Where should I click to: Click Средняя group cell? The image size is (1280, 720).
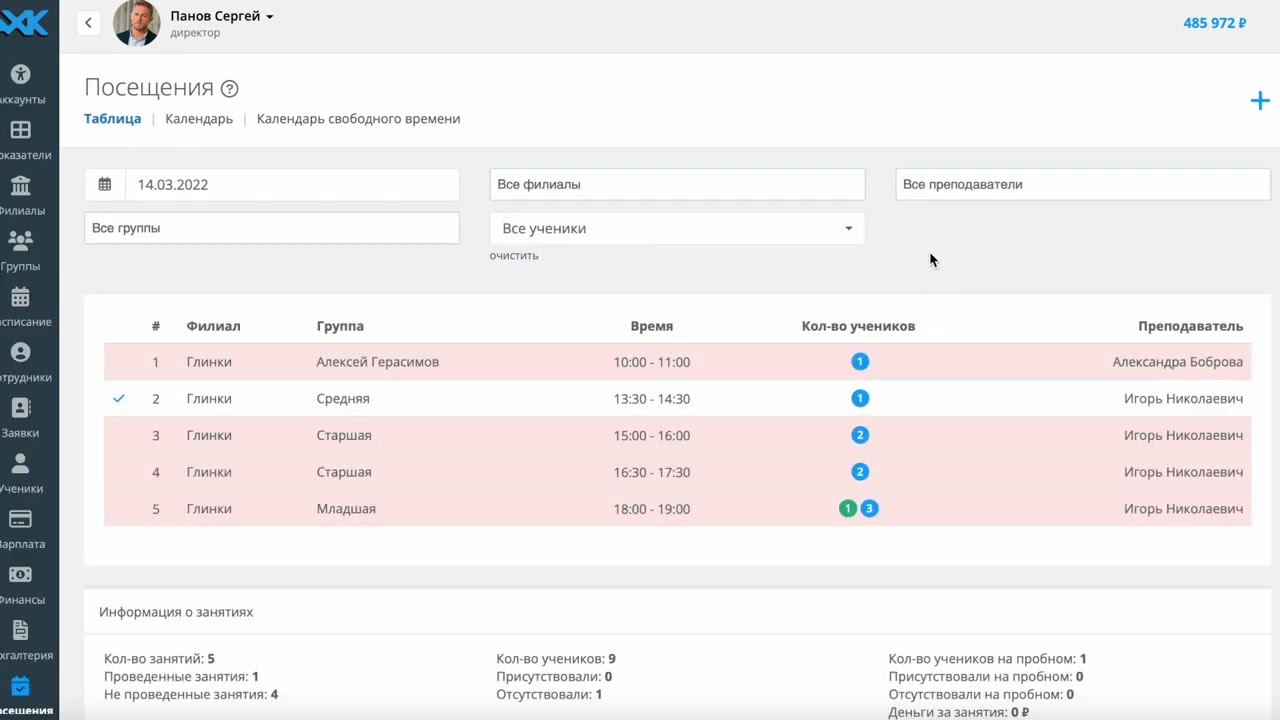click(x=343, y=398)
